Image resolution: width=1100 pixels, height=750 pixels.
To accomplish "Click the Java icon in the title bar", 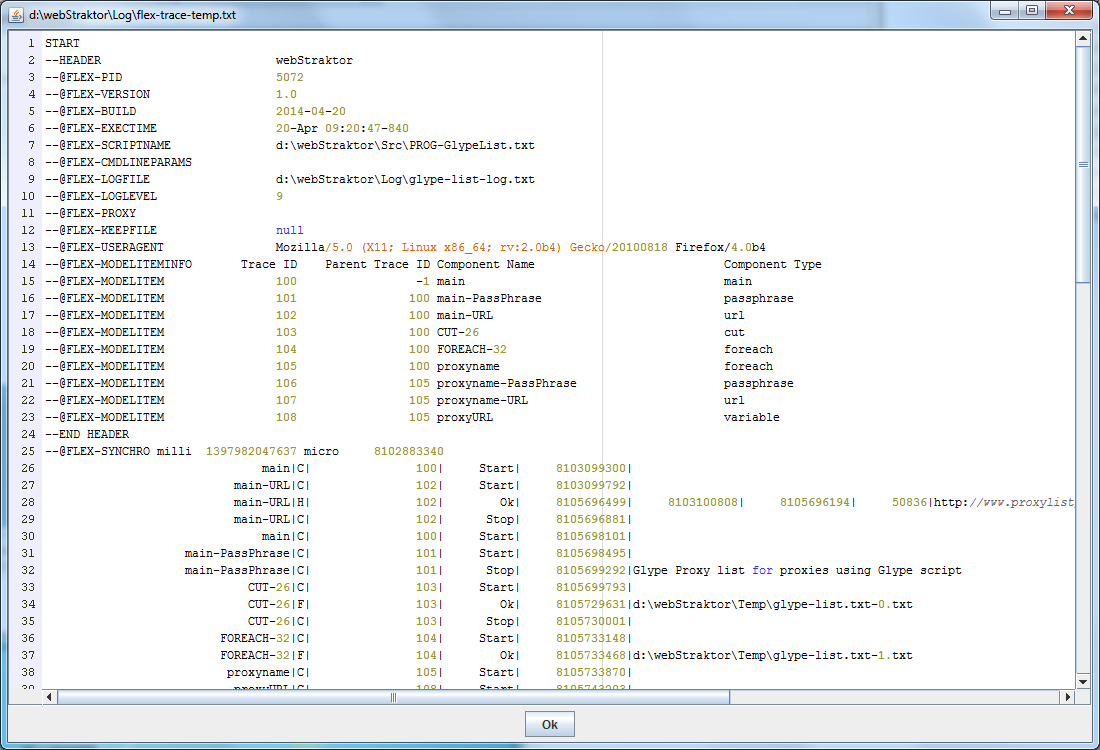I will (17, 14).
